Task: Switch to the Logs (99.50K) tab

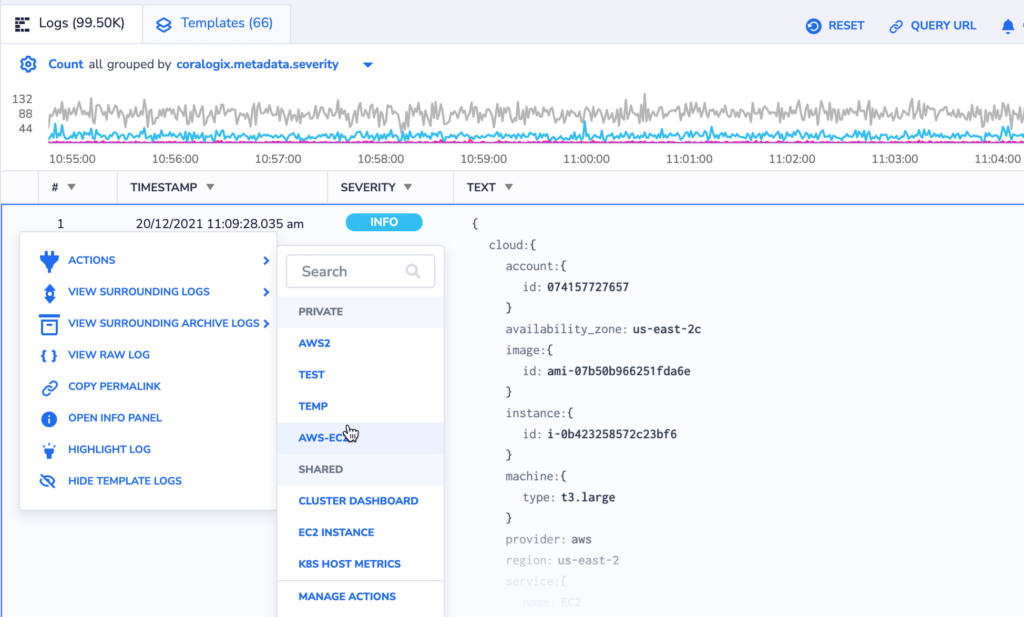Action: (72, 24)
